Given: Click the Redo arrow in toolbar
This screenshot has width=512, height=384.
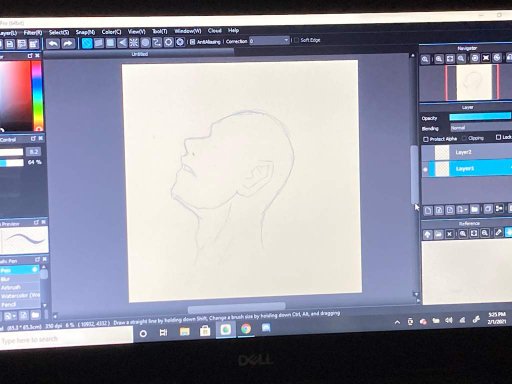Looking at the screenshot, I should (x=68, y=43).
